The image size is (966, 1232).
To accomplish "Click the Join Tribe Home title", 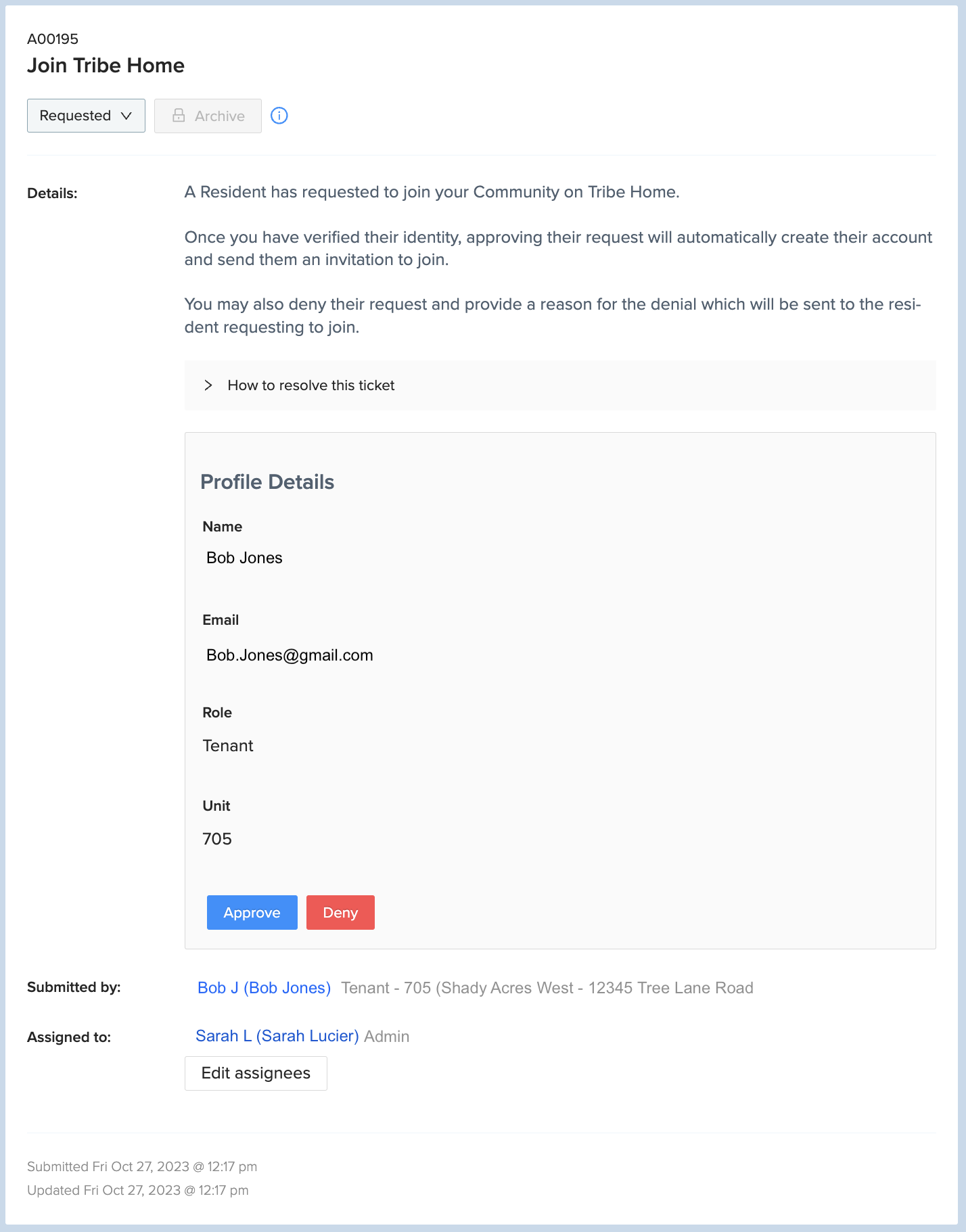I will click(106, 66).
